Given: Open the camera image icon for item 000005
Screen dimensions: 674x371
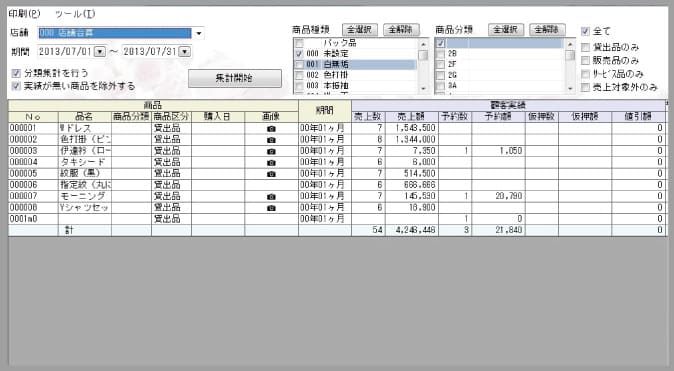Looking at the screenshot, I should tap(271, 174).
